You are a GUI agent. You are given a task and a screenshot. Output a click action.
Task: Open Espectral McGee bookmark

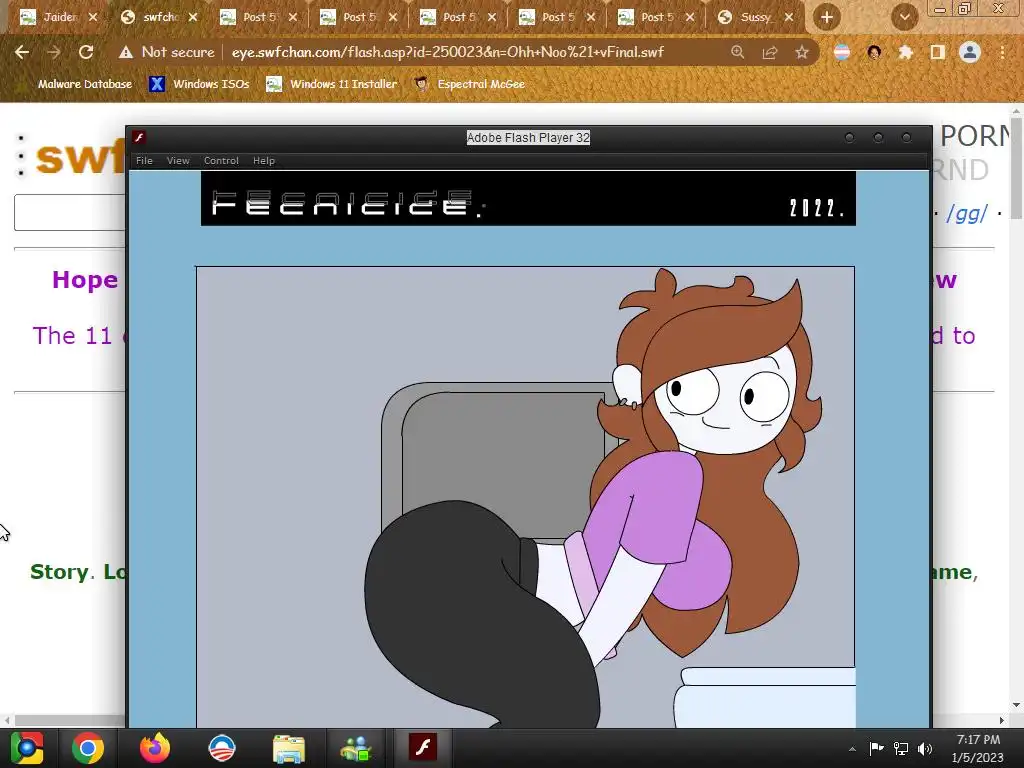pos(470,84)
